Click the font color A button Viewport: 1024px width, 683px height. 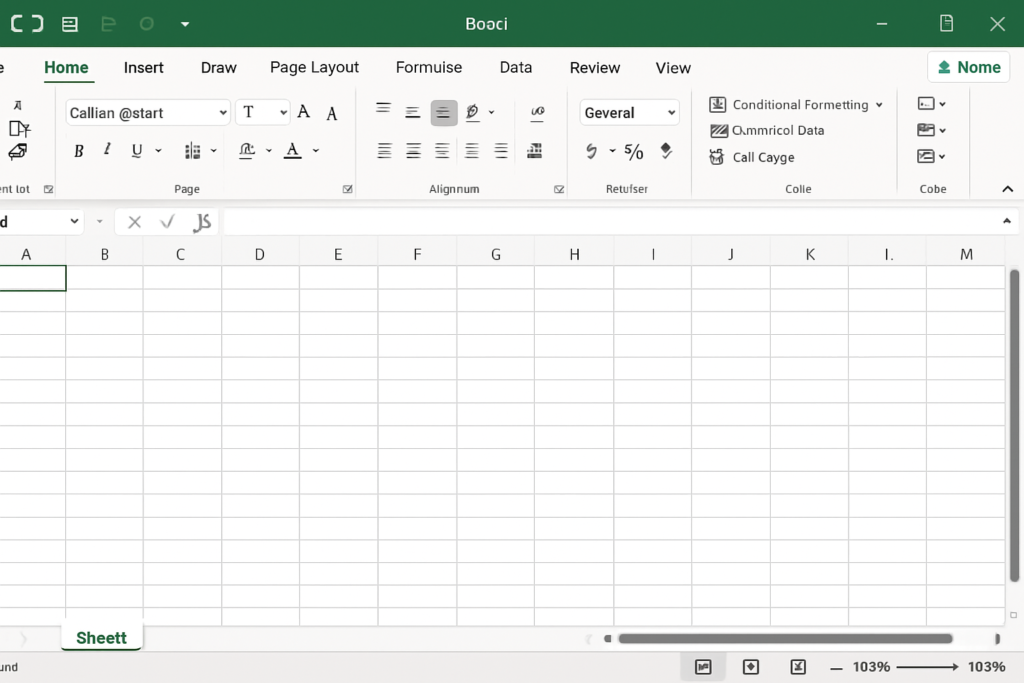click(x=293, y=151)
